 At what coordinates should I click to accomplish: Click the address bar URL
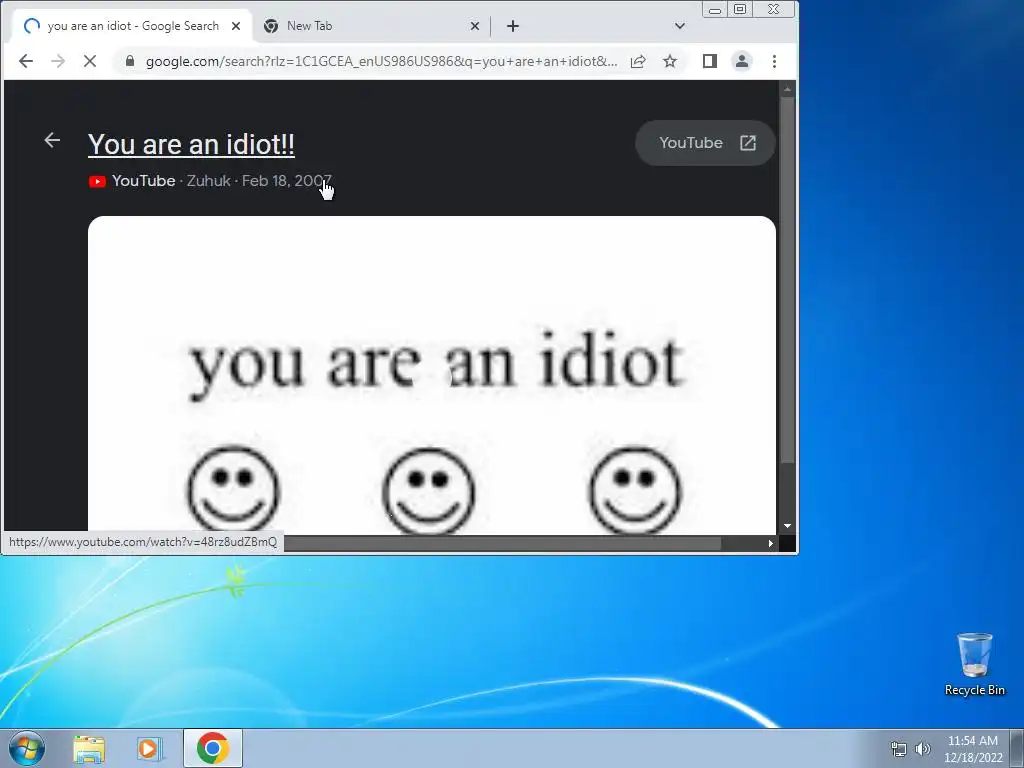click(x=381, y=61)
